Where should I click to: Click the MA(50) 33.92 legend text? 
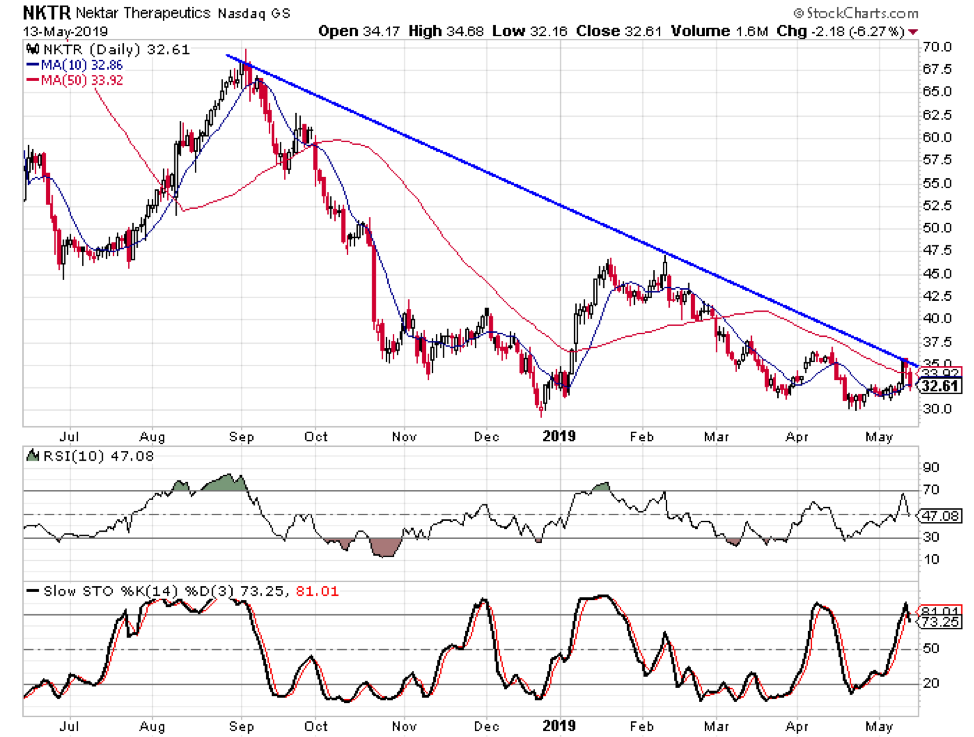82,80
